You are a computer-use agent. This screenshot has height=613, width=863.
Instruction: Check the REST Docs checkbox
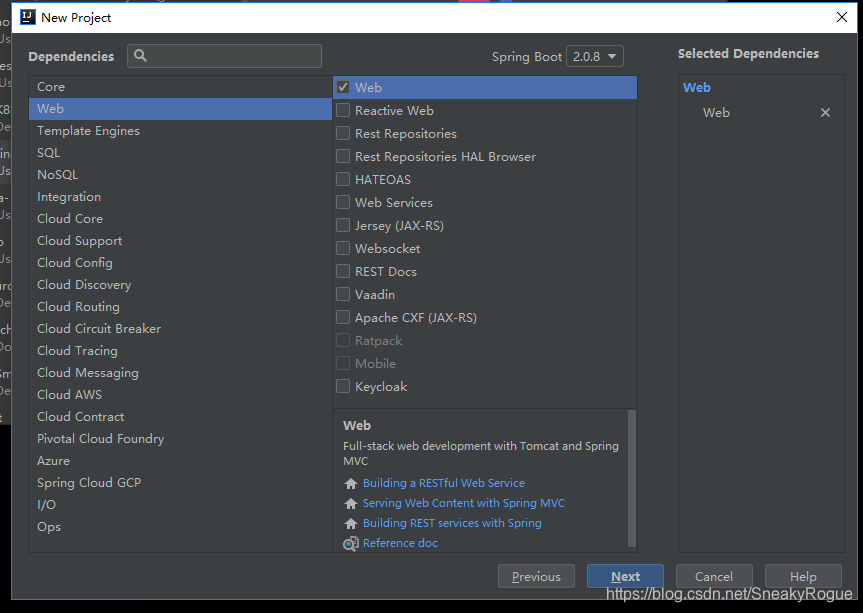point(343,271)
